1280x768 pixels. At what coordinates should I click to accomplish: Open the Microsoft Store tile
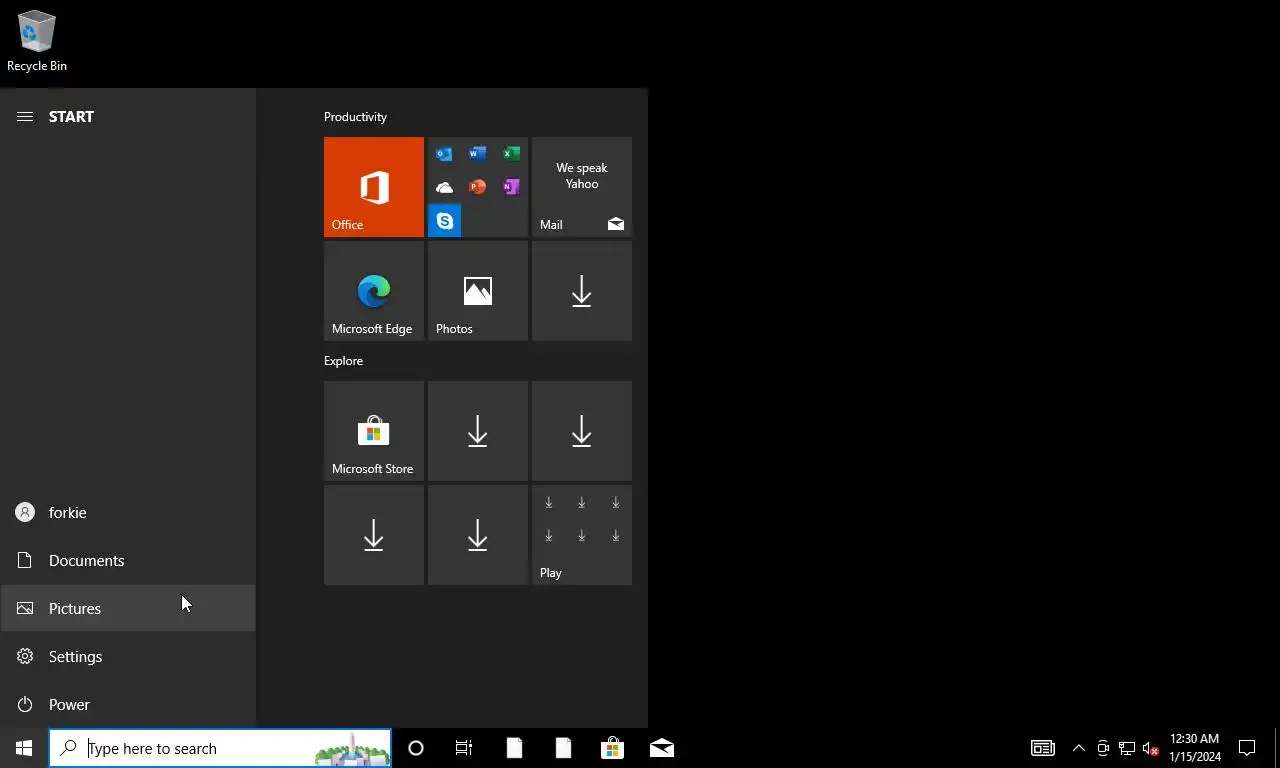pos(374,431)
